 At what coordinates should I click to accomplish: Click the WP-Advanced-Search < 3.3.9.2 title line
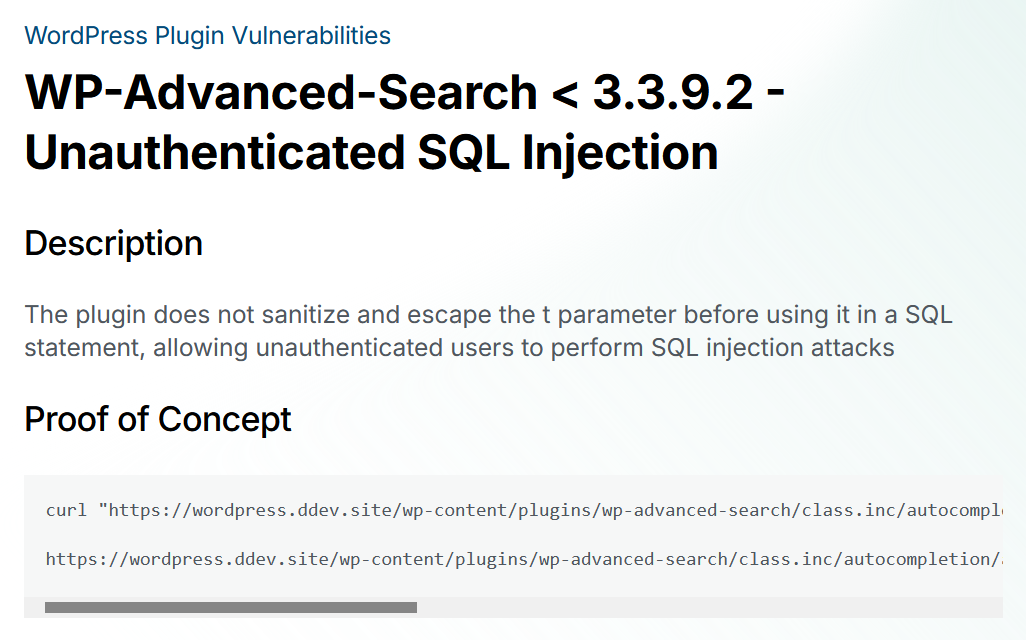point(404,92)
